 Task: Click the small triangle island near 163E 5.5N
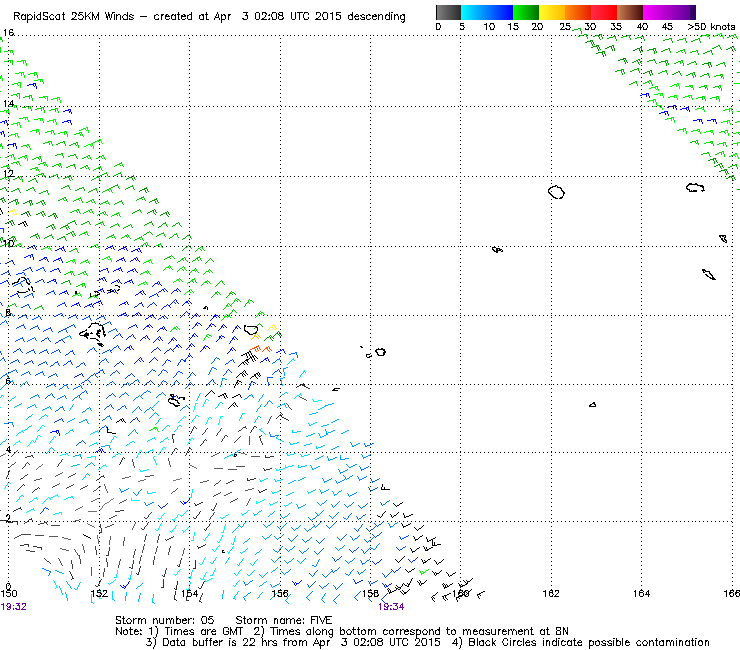pyautogui.click(x=593, y=405)
